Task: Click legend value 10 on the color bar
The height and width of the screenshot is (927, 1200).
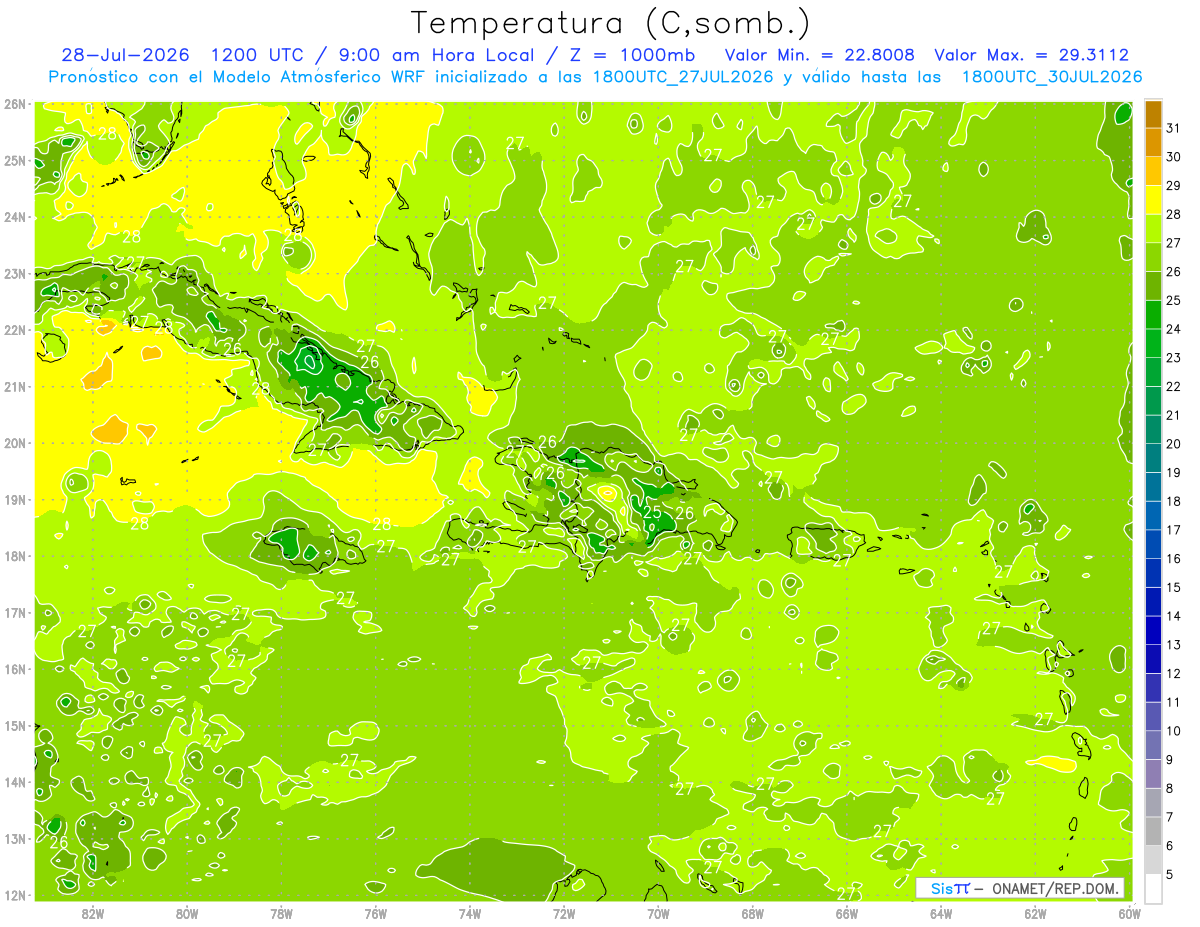Action: (1174, 731)
